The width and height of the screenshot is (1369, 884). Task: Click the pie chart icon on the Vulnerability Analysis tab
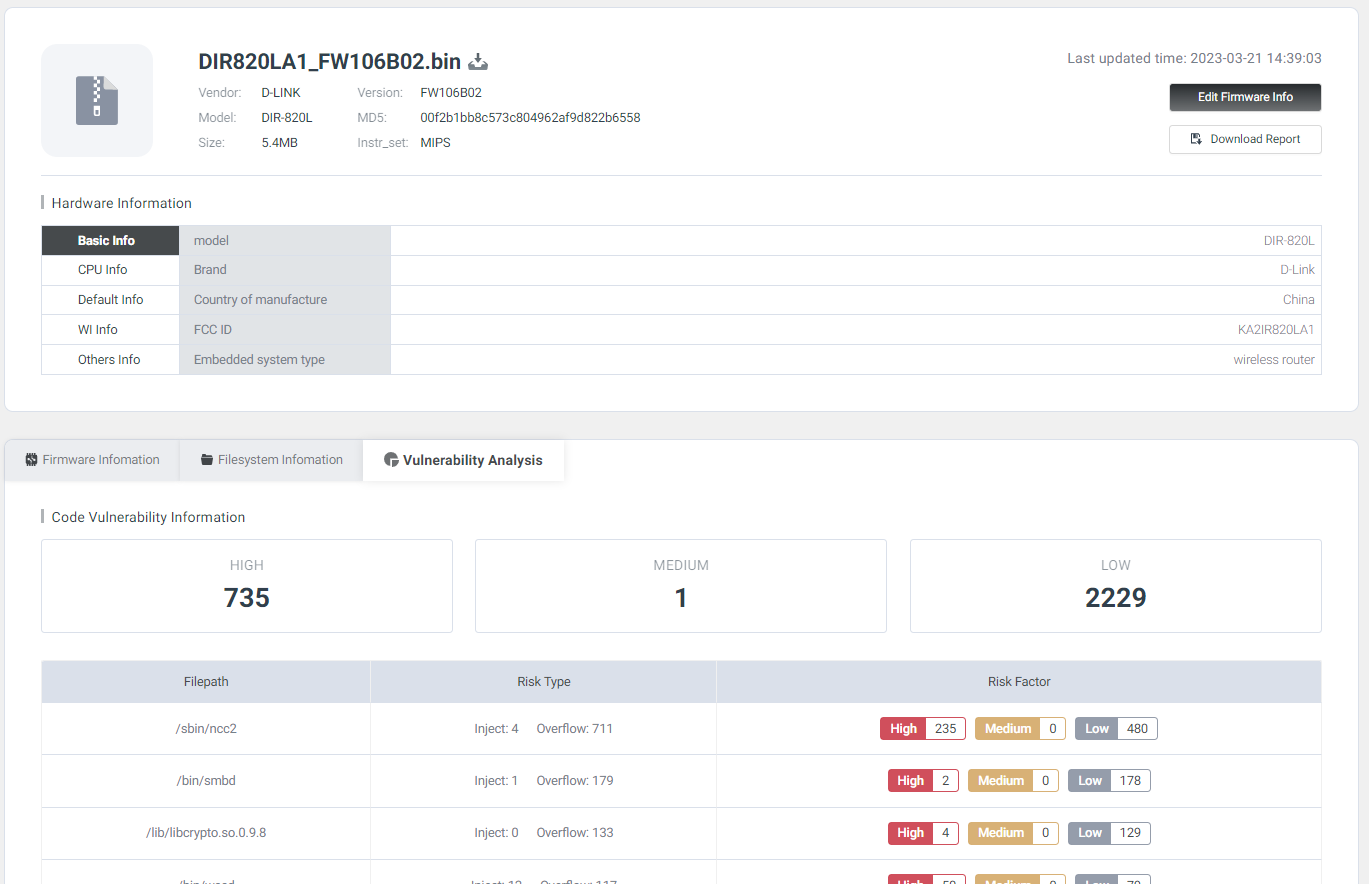click(391, 460)
